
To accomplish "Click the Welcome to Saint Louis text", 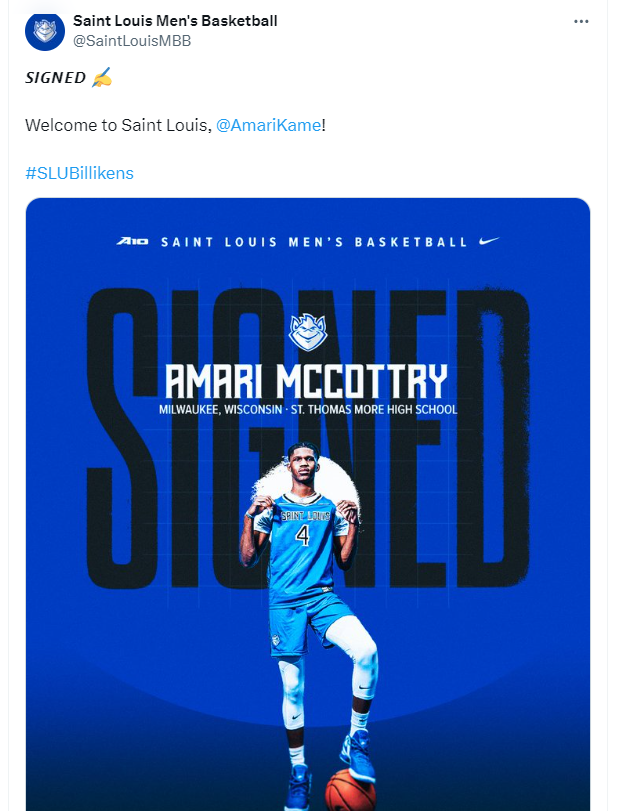I will tap(118, 125).
